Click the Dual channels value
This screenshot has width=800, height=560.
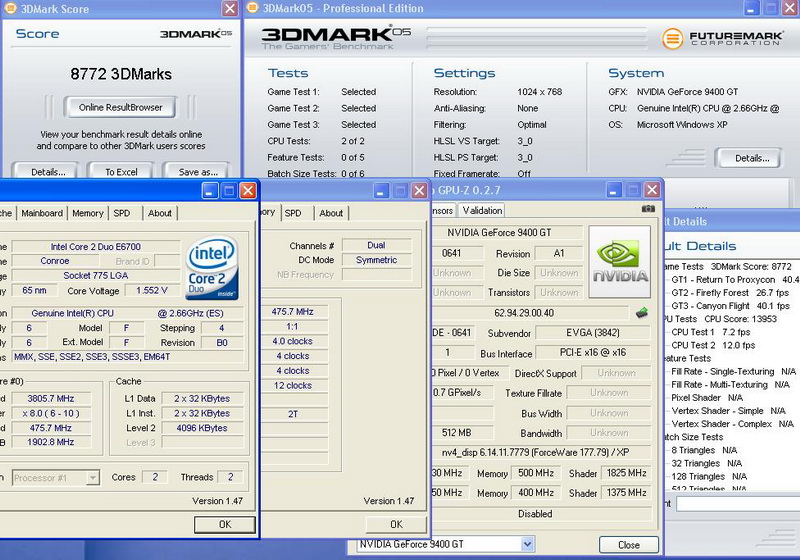point(376,245)
